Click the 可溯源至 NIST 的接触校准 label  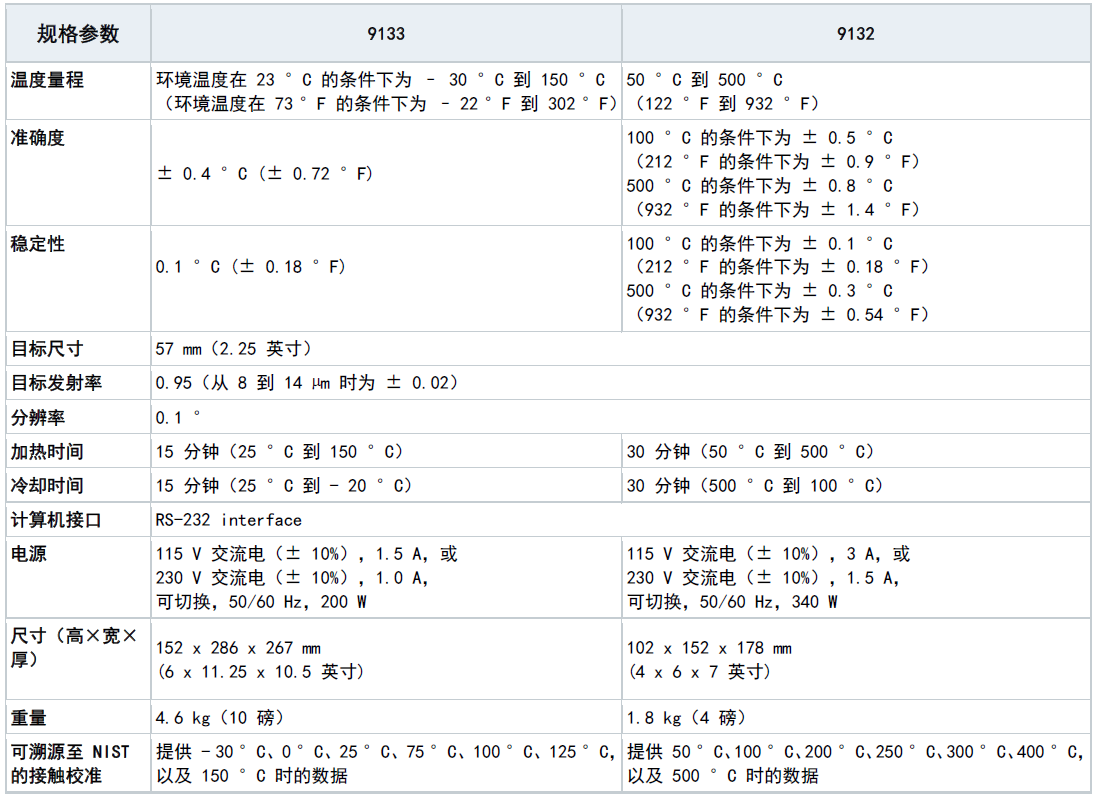[70, 764]
